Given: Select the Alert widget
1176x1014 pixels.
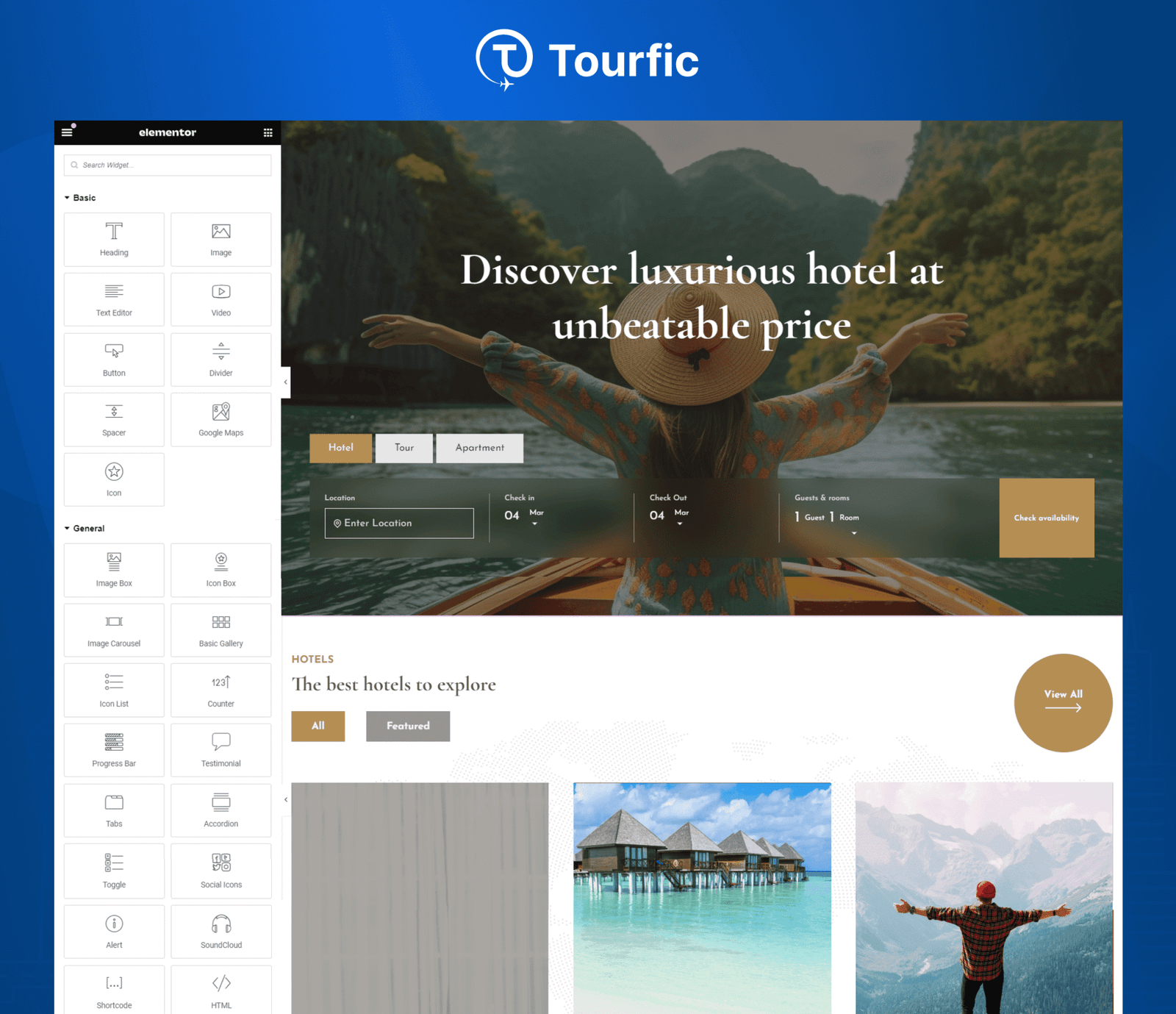Looking at the screenshot, I should pos(114,932).
